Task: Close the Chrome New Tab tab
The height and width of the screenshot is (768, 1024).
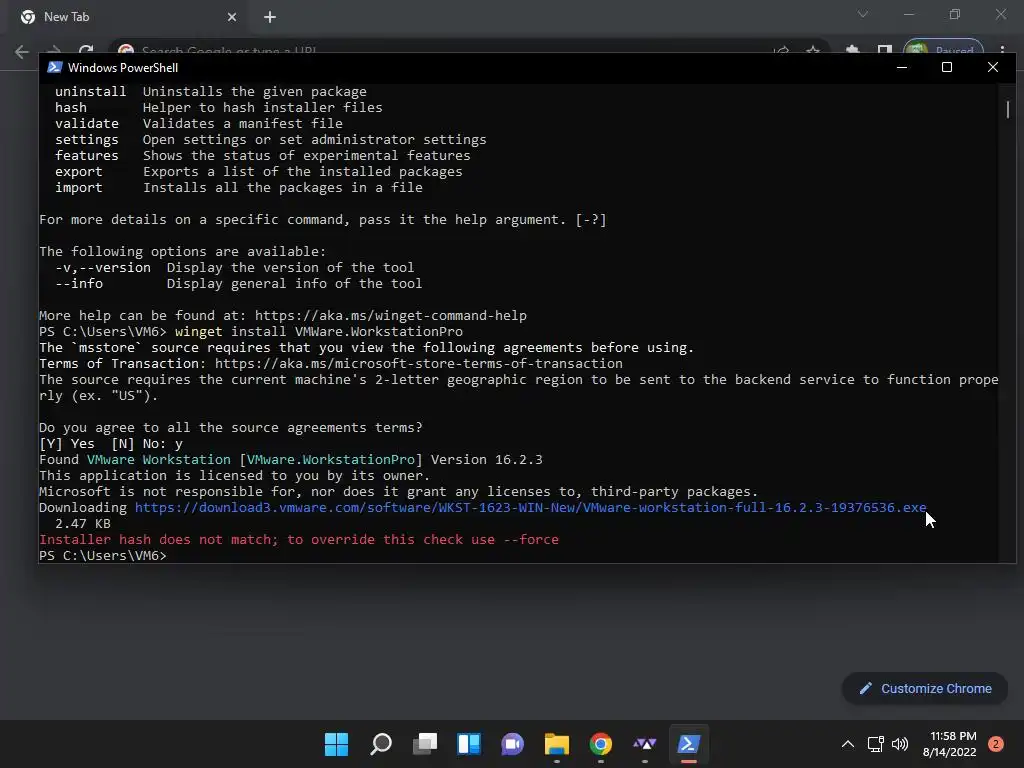Action: (232, 17)
